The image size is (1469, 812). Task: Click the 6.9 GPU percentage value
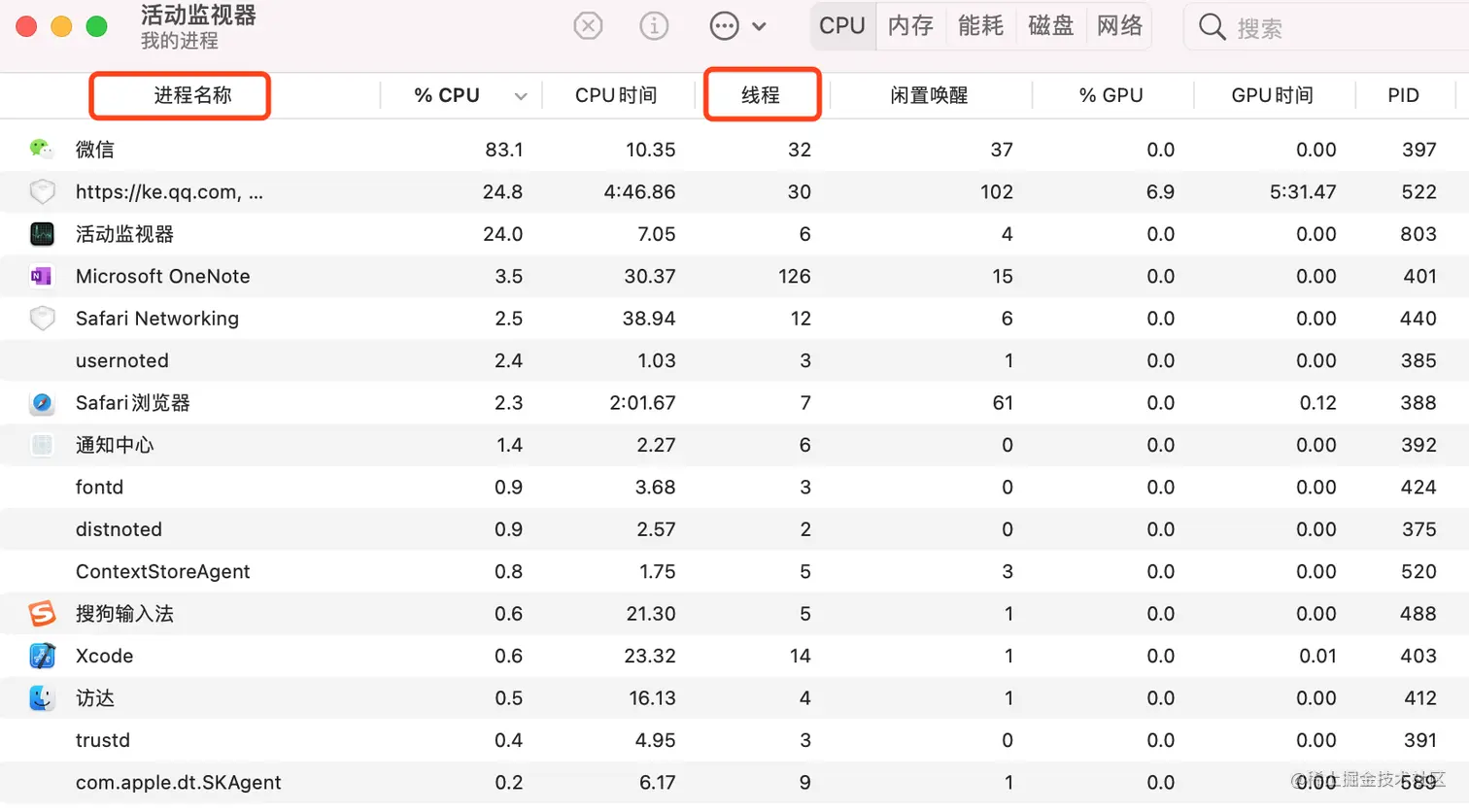[x=1160, y=191]
